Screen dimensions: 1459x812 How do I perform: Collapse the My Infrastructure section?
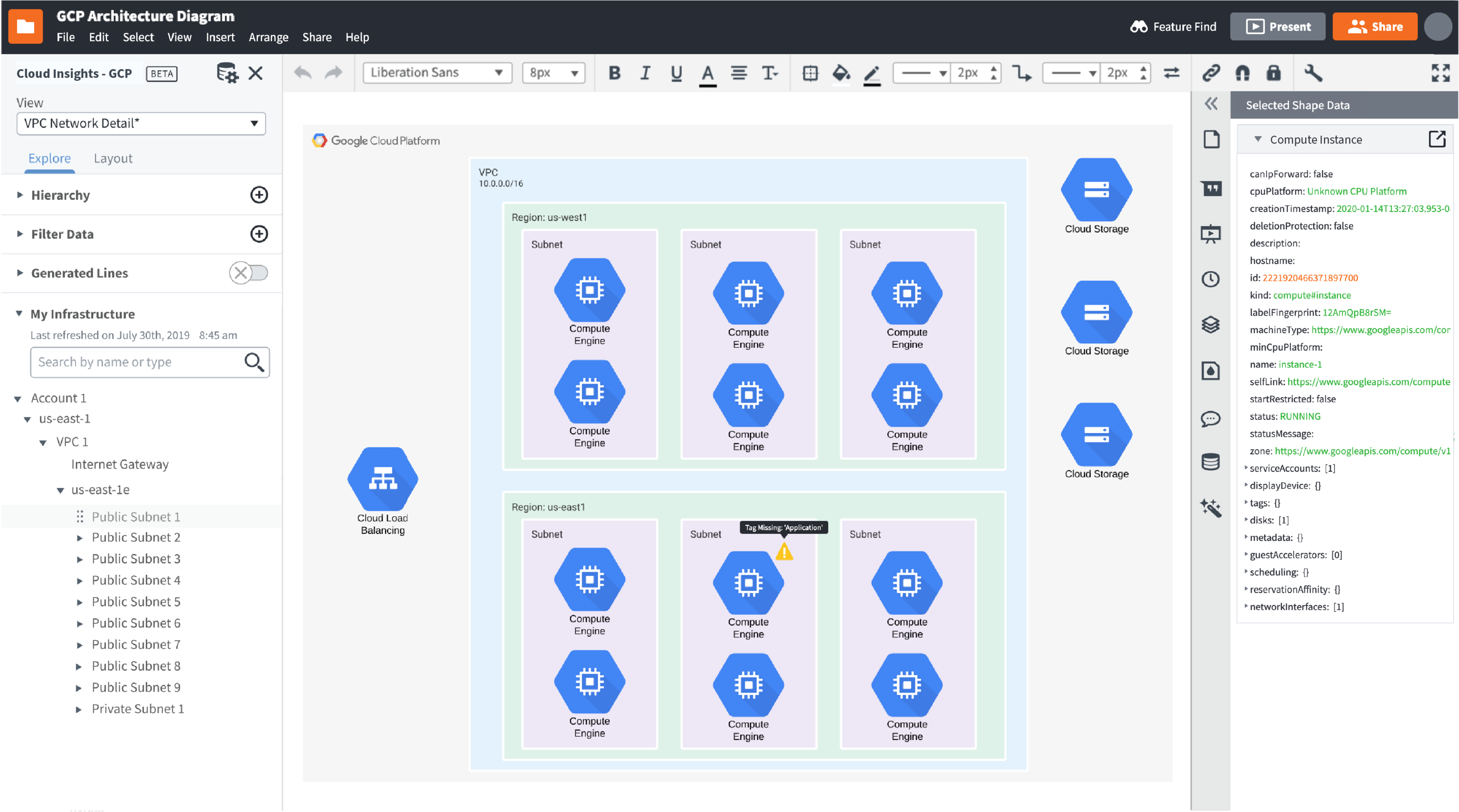(x=18, y=314)
